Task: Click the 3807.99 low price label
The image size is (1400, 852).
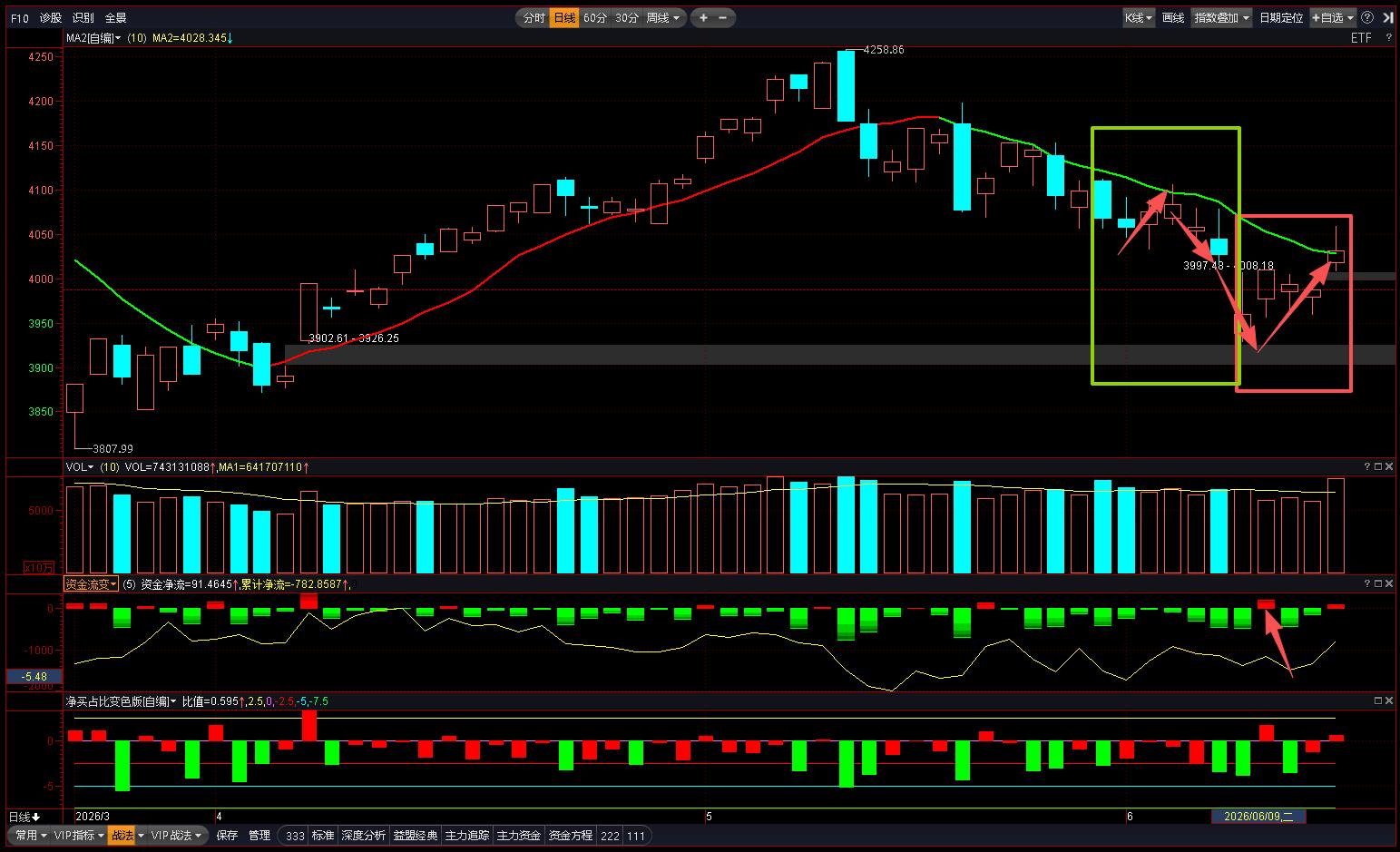Action: 113,448
